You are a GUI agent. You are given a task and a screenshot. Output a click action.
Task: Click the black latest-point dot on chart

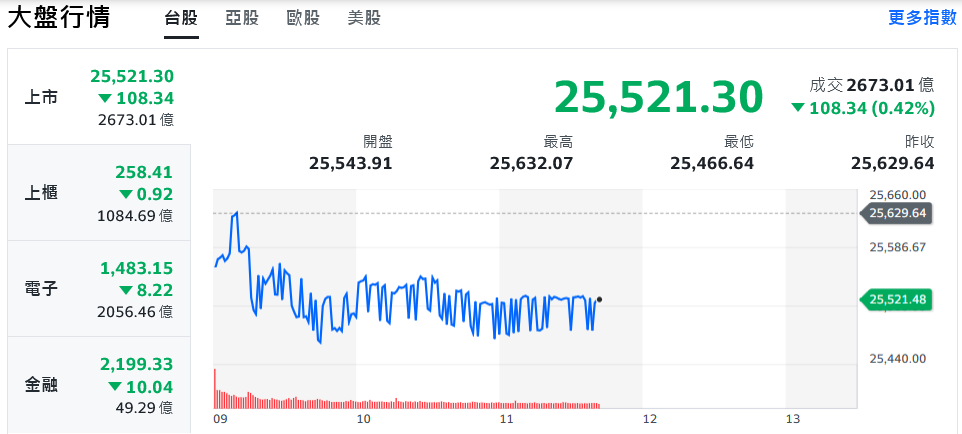[x=599, y=299]
